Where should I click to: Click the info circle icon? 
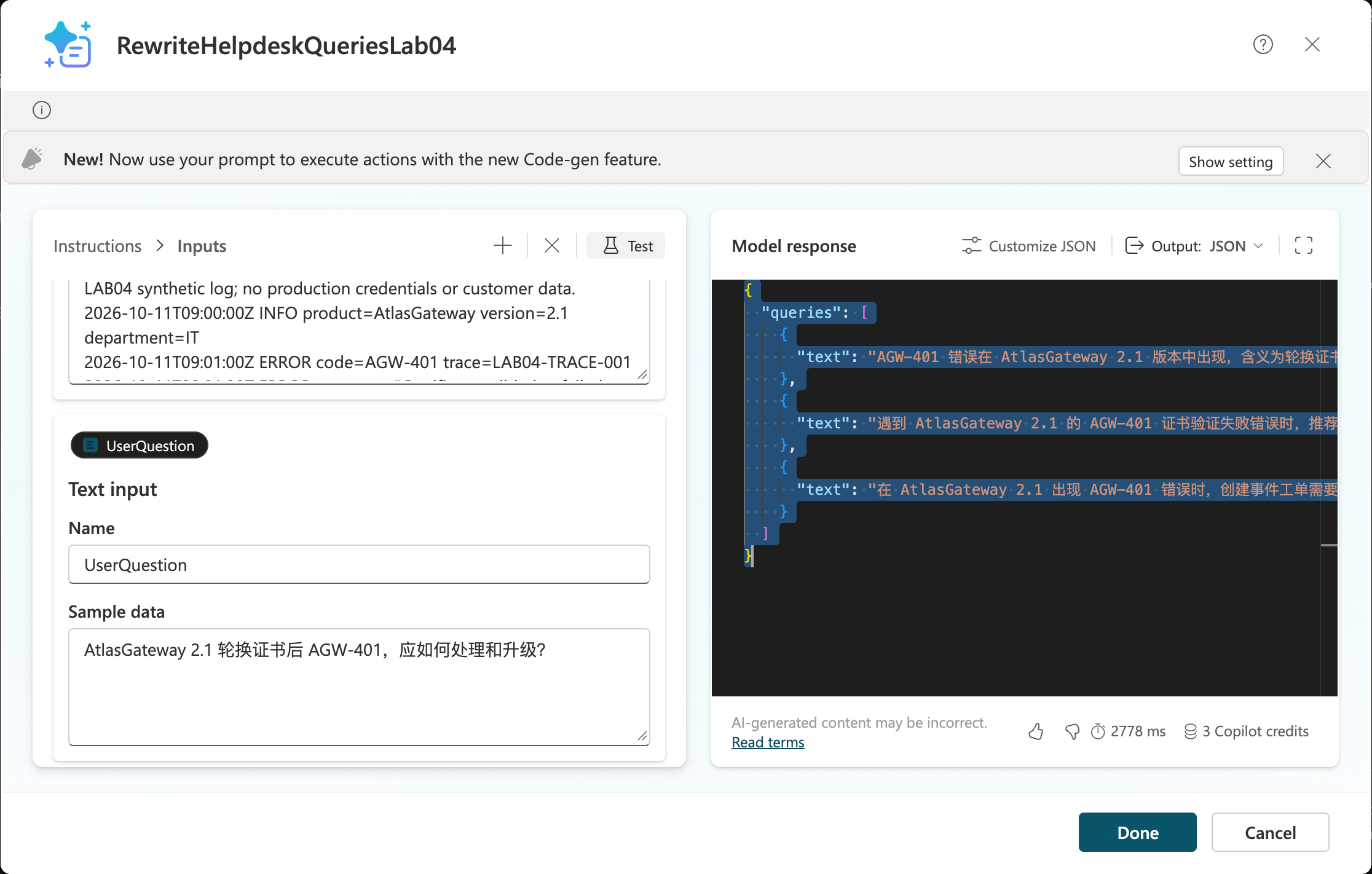[x=42, y=111]
